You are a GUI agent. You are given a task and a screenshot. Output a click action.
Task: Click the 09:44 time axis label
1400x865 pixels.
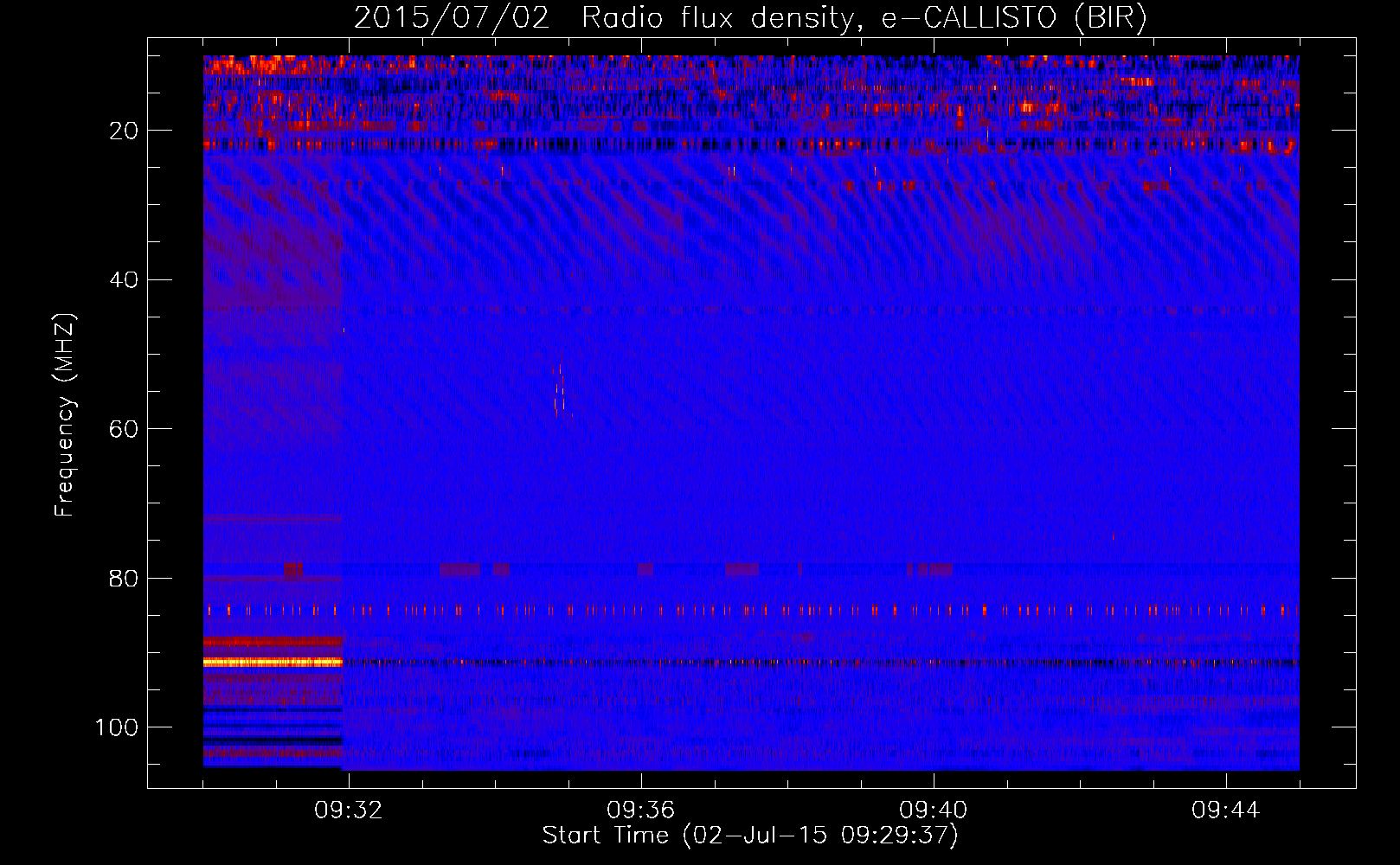point(1225,811)
